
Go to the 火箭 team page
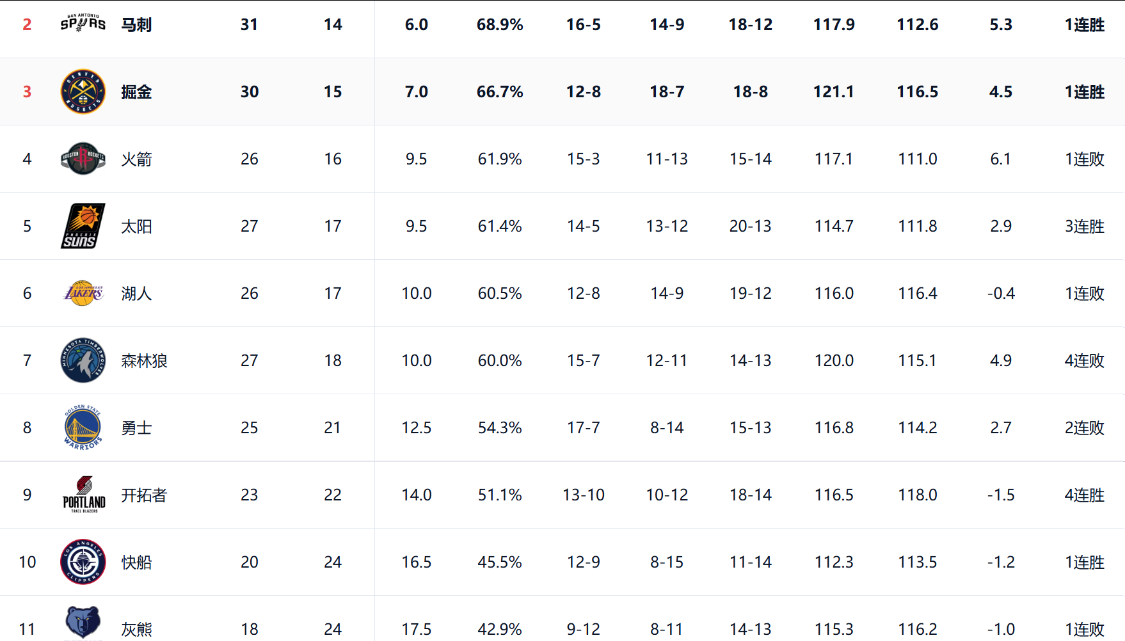[x=136, y=159]
